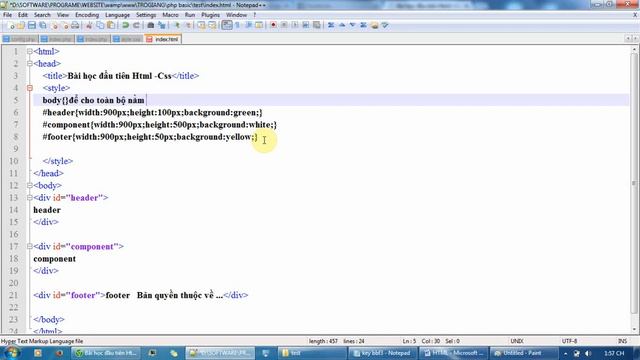Click 'Ln : 5 Col : 30' in status bar
The height and width of the screenshot is (360, 640).
(421, 341)
